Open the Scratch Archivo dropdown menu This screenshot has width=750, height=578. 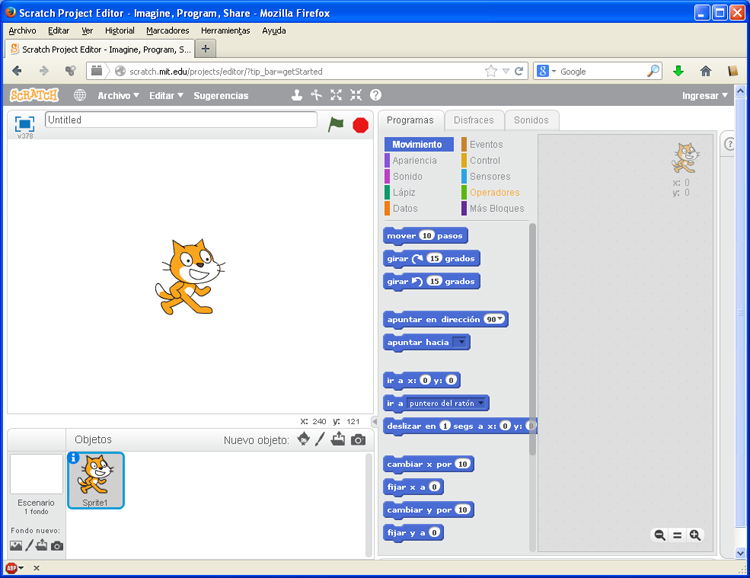coord(118,96)
